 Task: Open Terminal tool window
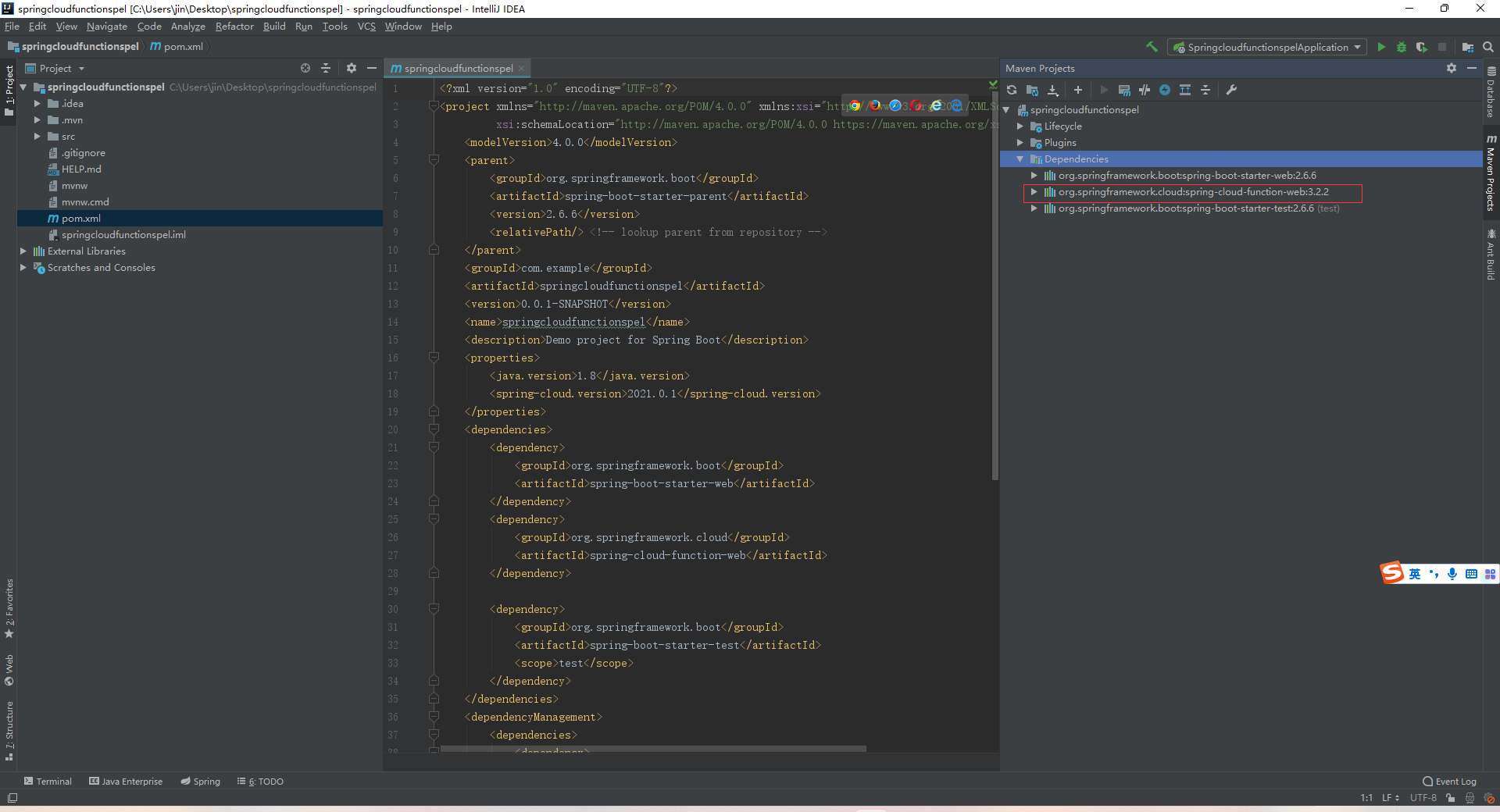click(48, 781)
